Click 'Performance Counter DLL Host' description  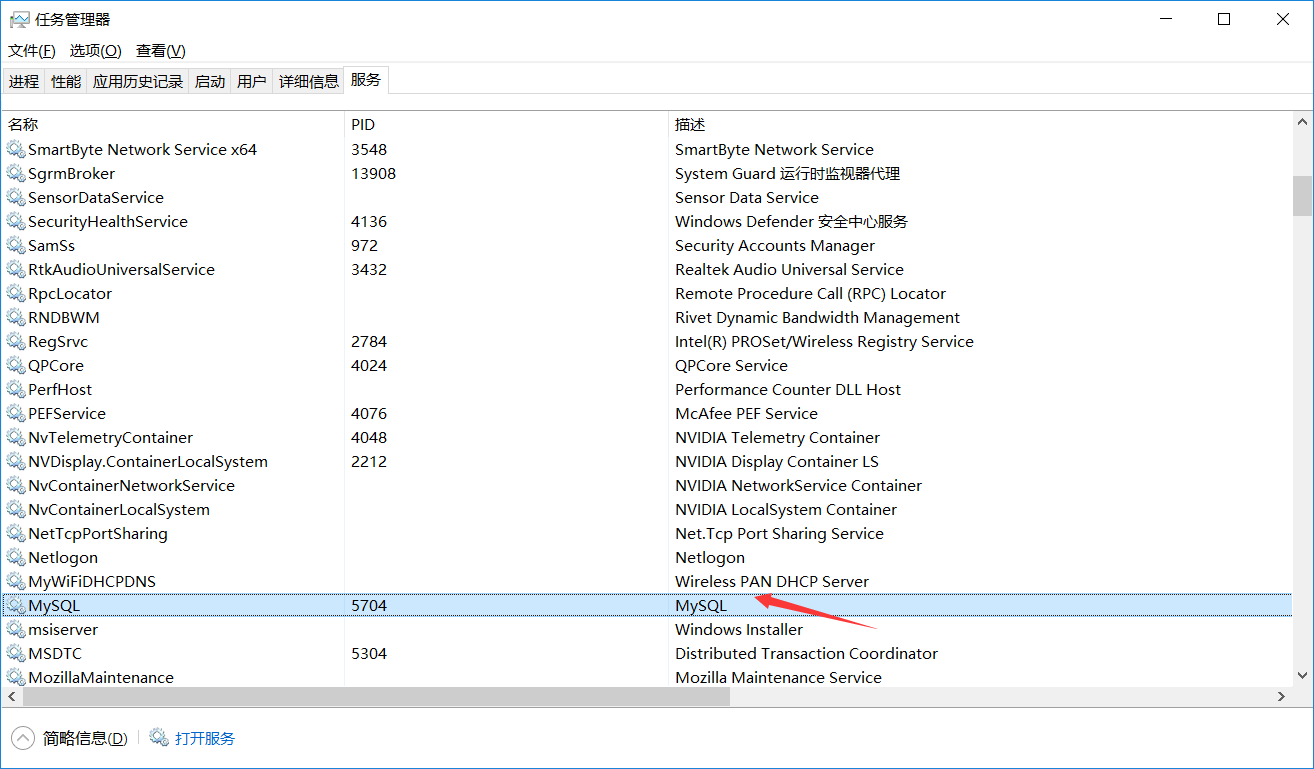(788, 390)
